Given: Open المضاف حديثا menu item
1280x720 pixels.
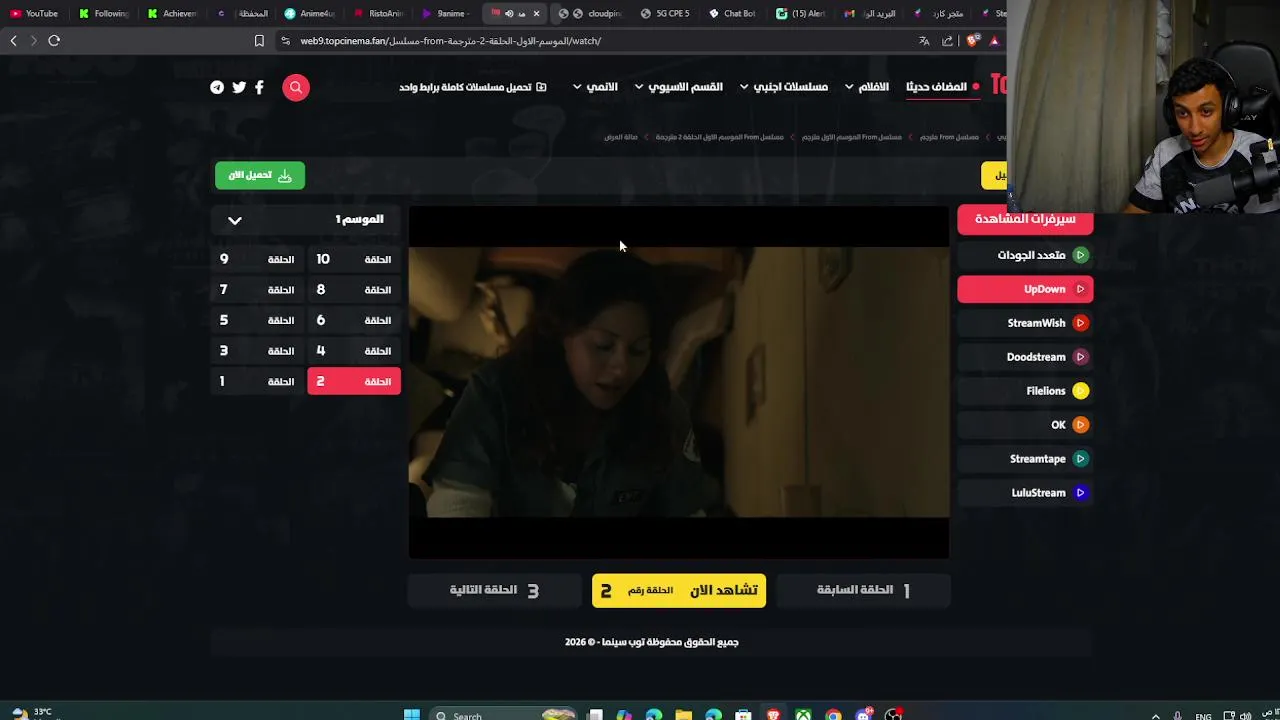Looking at the screenshot, I should click(x=937, y=87).
